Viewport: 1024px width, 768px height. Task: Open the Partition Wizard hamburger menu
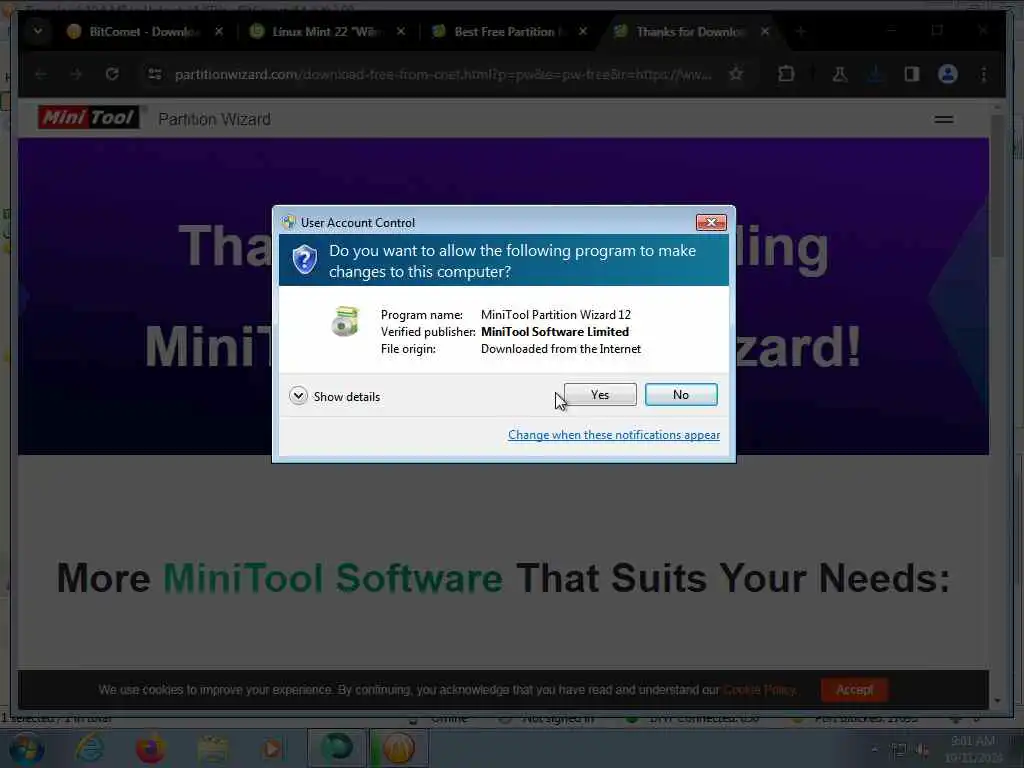944,120
